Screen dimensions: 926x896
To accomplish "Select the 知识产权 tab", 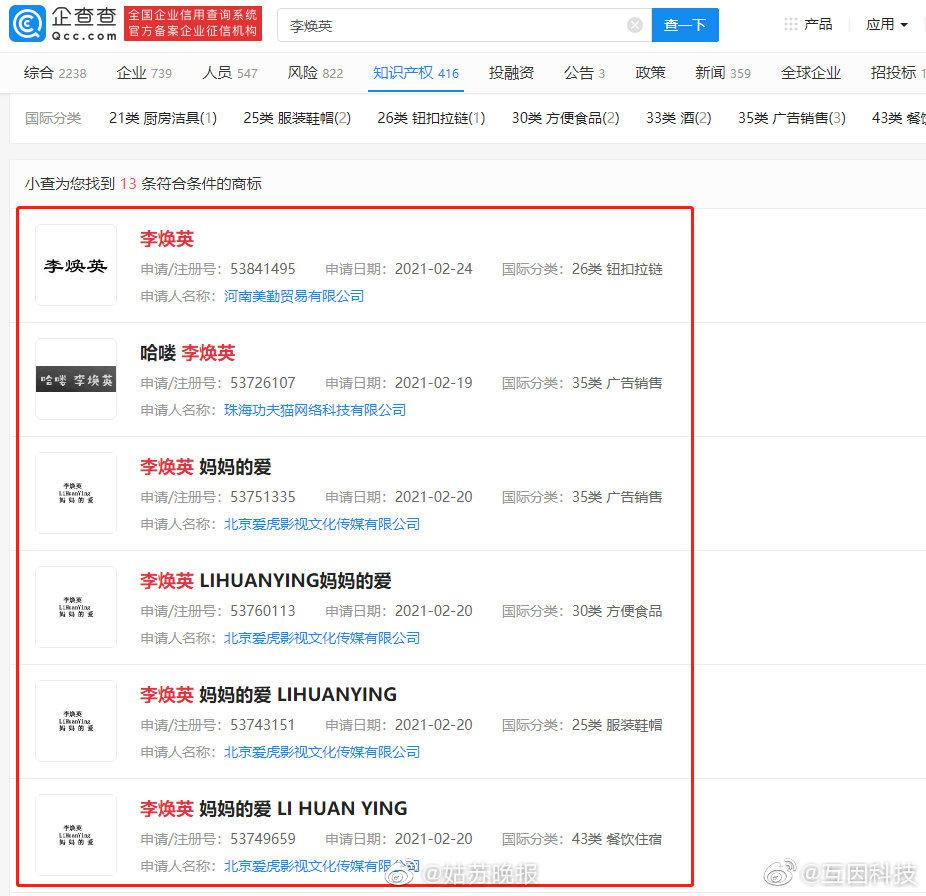I will (x=416, y=73).
